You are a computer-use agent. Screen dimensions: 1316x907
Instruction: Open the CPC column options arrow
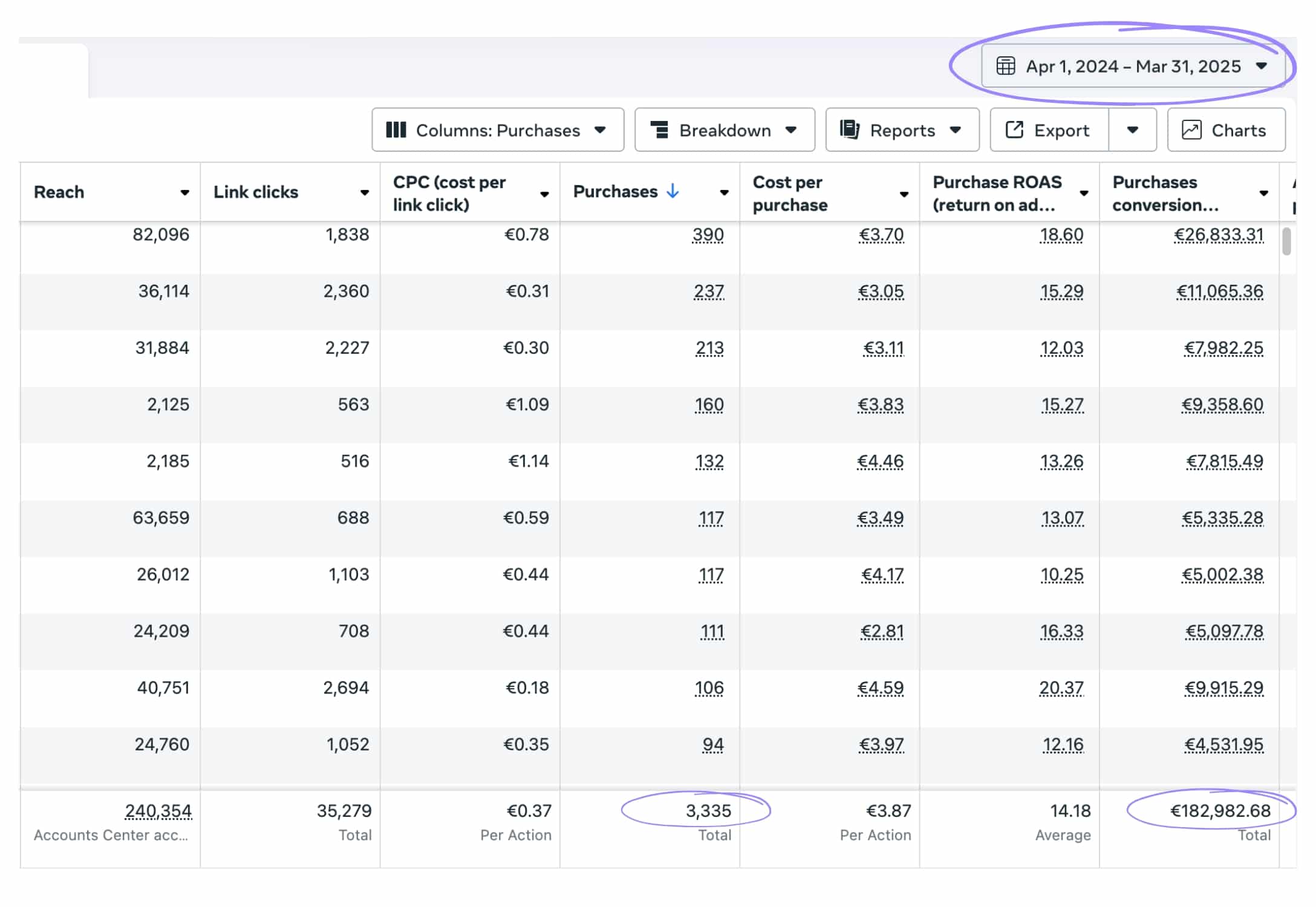(544, 194)
